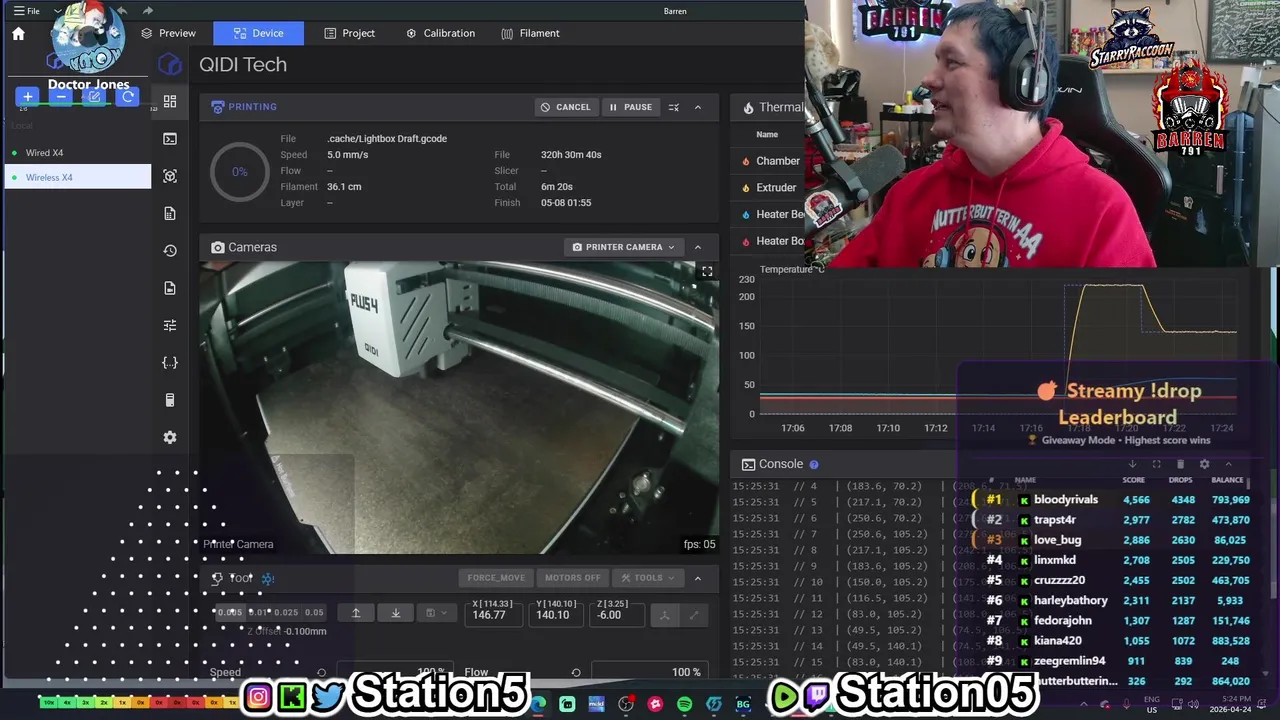Click the 0% print progress circle

[240, 172]
